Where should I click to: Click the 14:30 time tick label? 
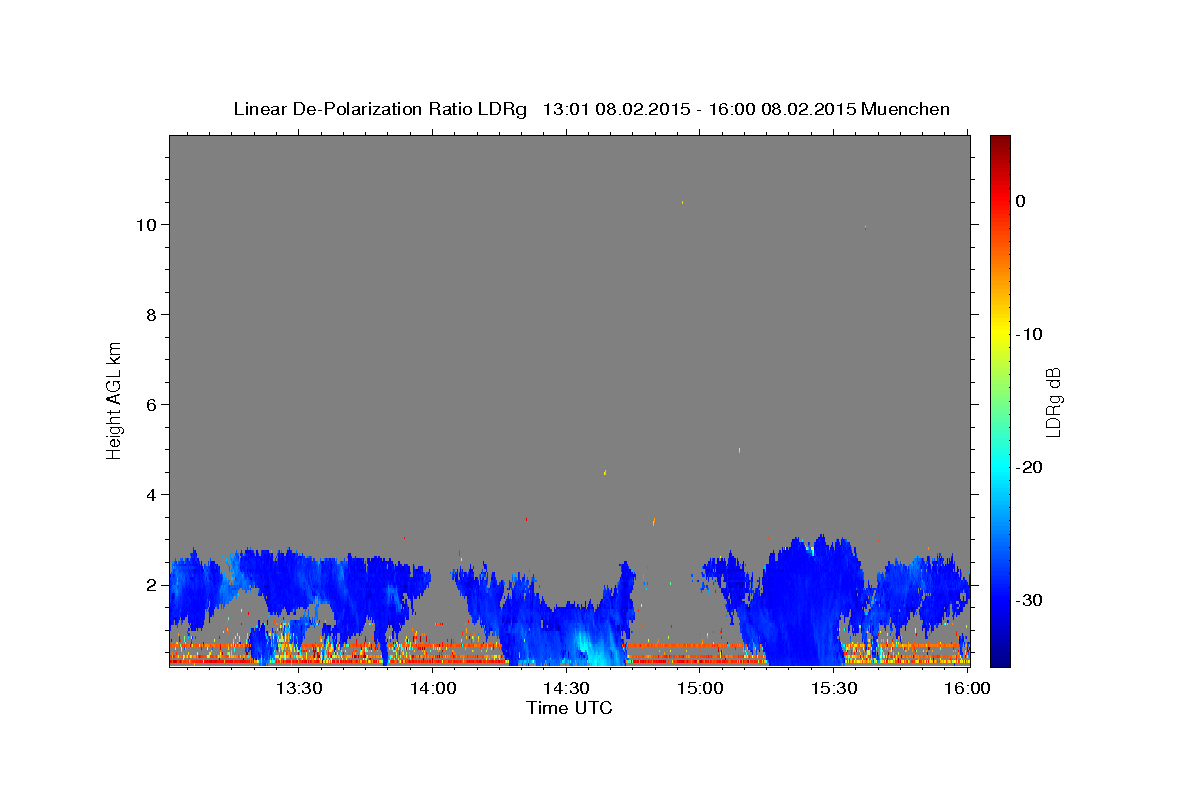point(566,688)
